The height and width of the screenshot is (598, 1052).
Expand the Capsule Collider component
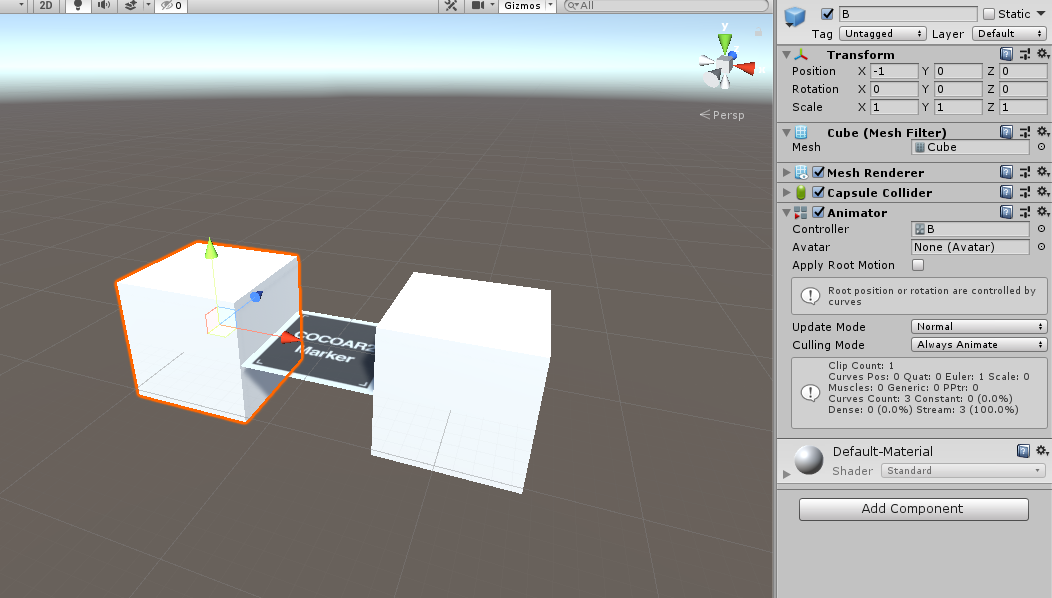786,193
